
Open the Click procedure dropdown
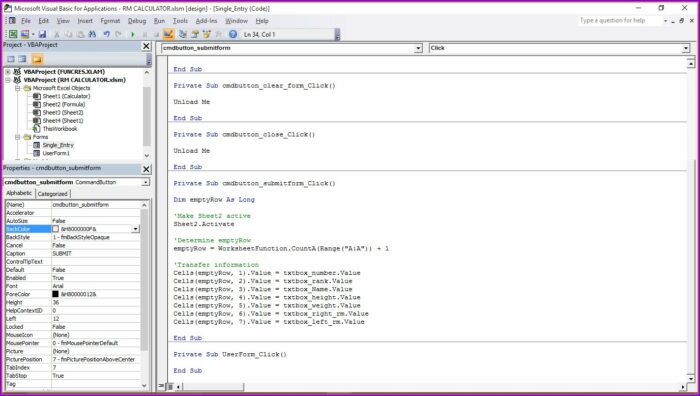pyautogui.click(x=686, y=48)
